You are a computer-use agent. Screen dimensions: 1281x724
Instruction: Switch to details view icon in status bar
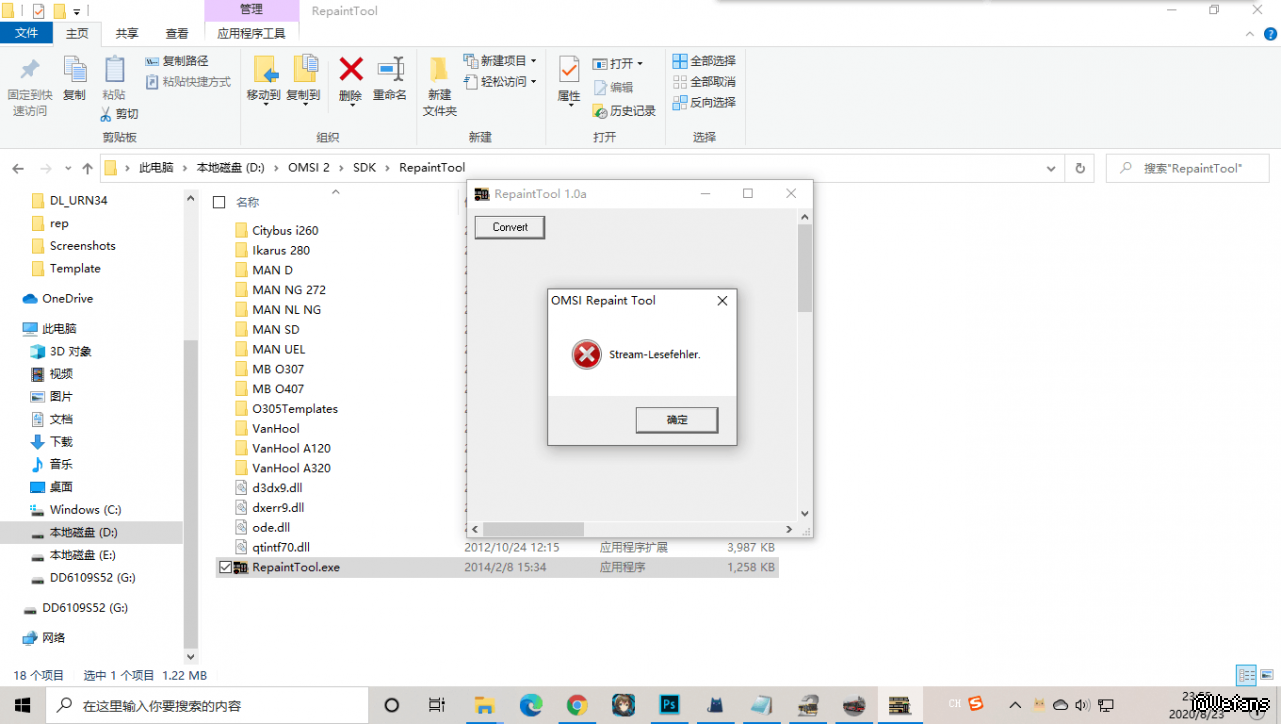click(x=1246, y=675)
